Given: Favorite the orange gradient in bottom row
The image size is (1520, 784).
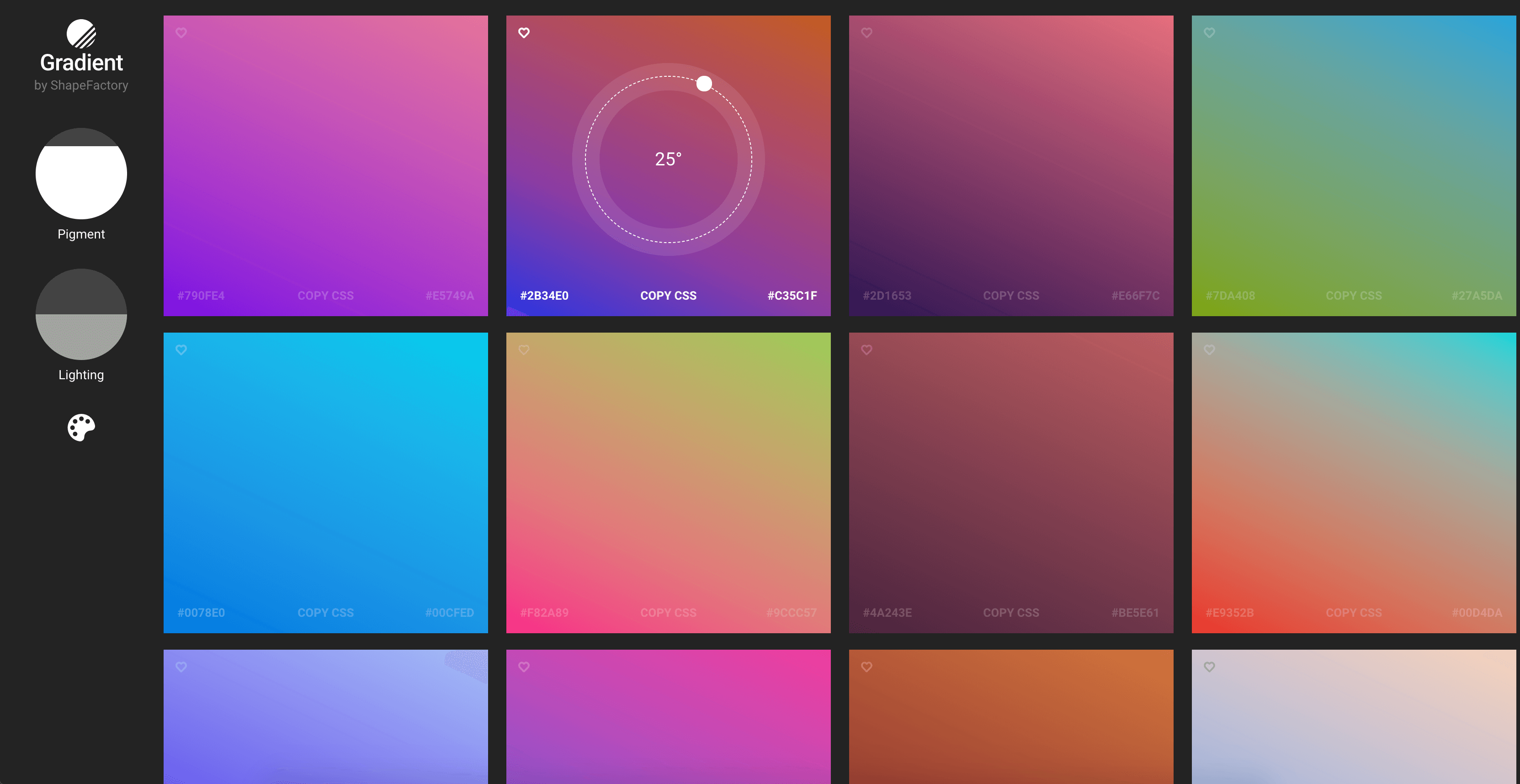Looking at the screenshot, I should click(x=866, y=667).
